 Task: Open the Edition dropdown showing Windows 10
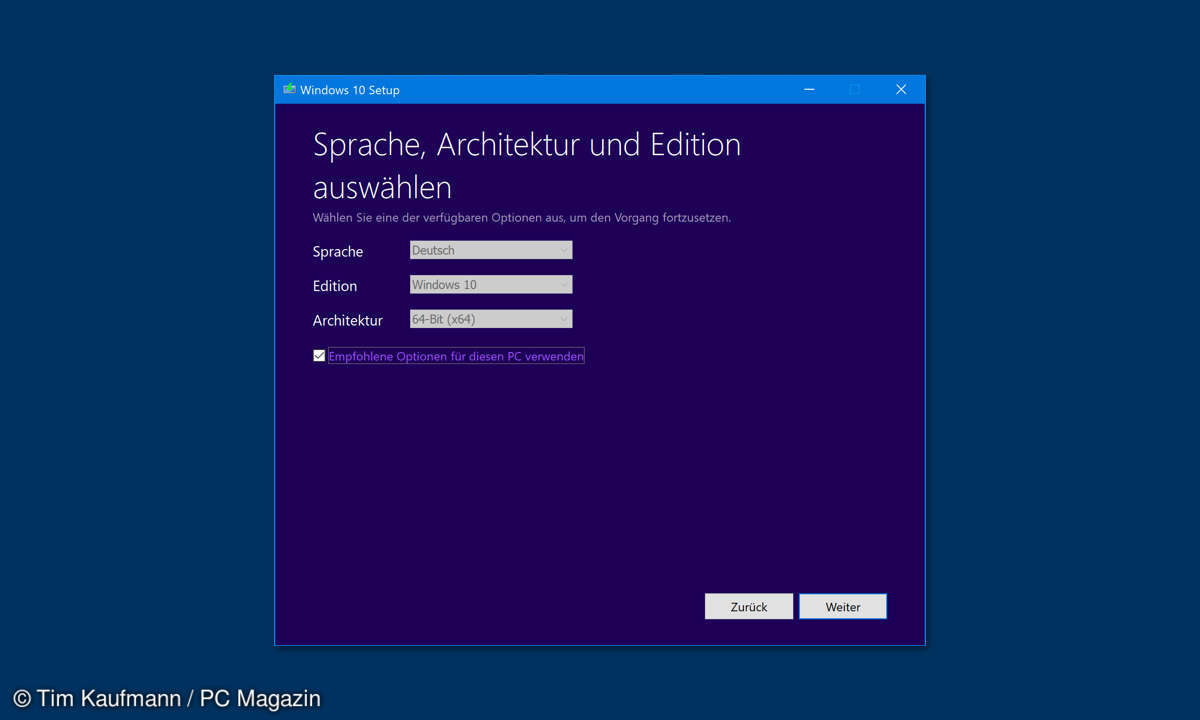point(491,285)
